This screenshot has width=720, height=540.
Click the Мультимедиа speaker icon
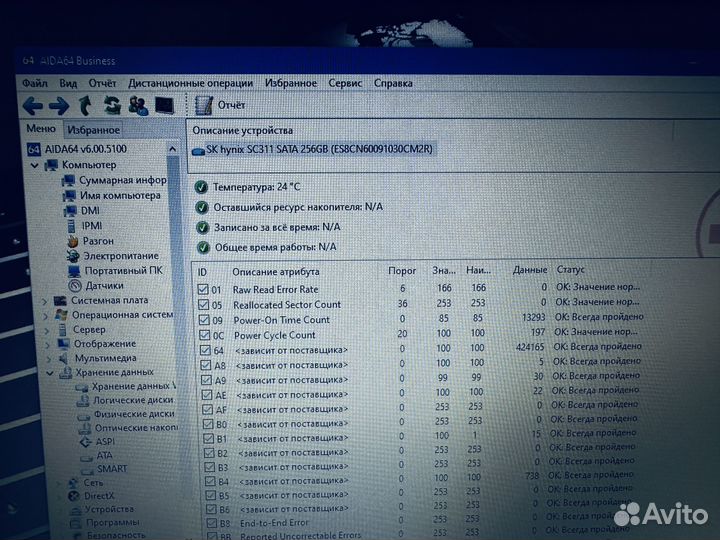[x=64, y=358]
